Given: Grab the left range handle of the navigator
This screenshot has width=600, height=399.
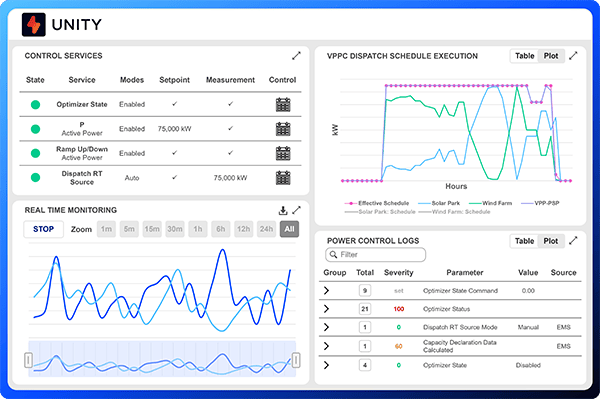Looking at the screenshot, I should (x=28, y=360).
